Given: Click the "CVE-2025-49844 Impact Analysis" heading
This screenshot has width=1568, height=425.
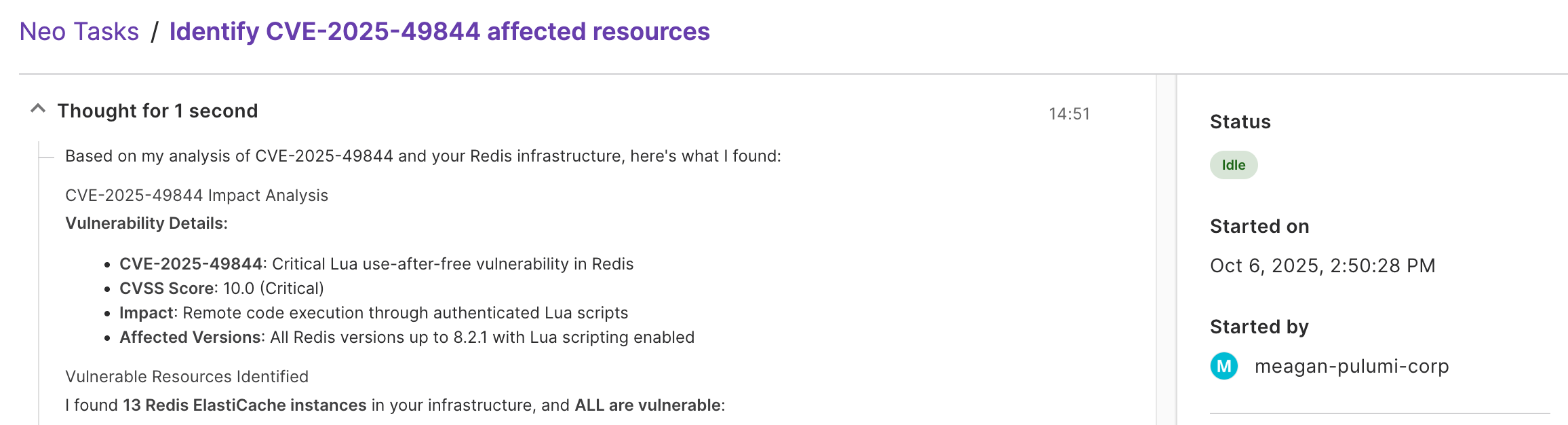Looking at the screenshot, I should 196,196.
